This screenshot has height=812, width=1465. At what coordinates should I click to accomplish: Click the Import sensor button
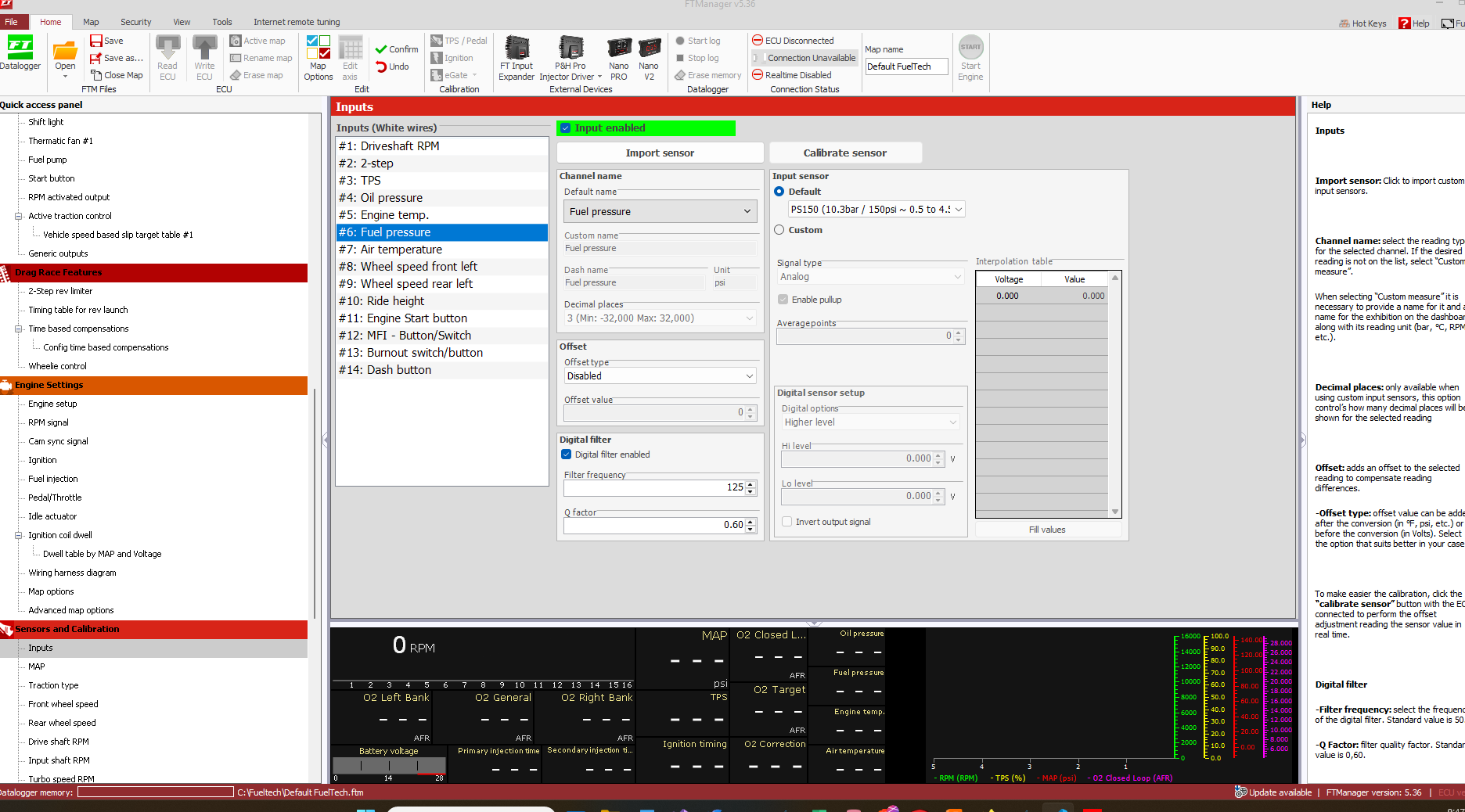coord(660,153)
